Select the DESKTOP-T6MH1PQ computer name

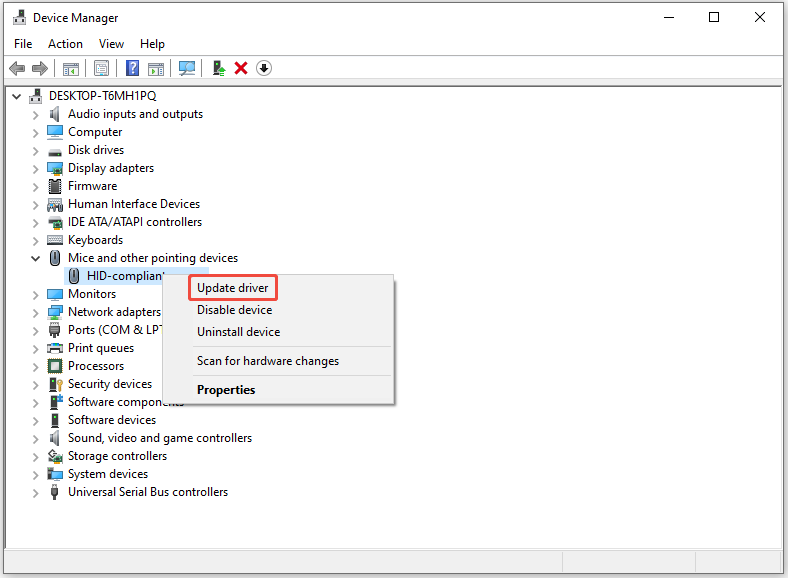point(103,96)
